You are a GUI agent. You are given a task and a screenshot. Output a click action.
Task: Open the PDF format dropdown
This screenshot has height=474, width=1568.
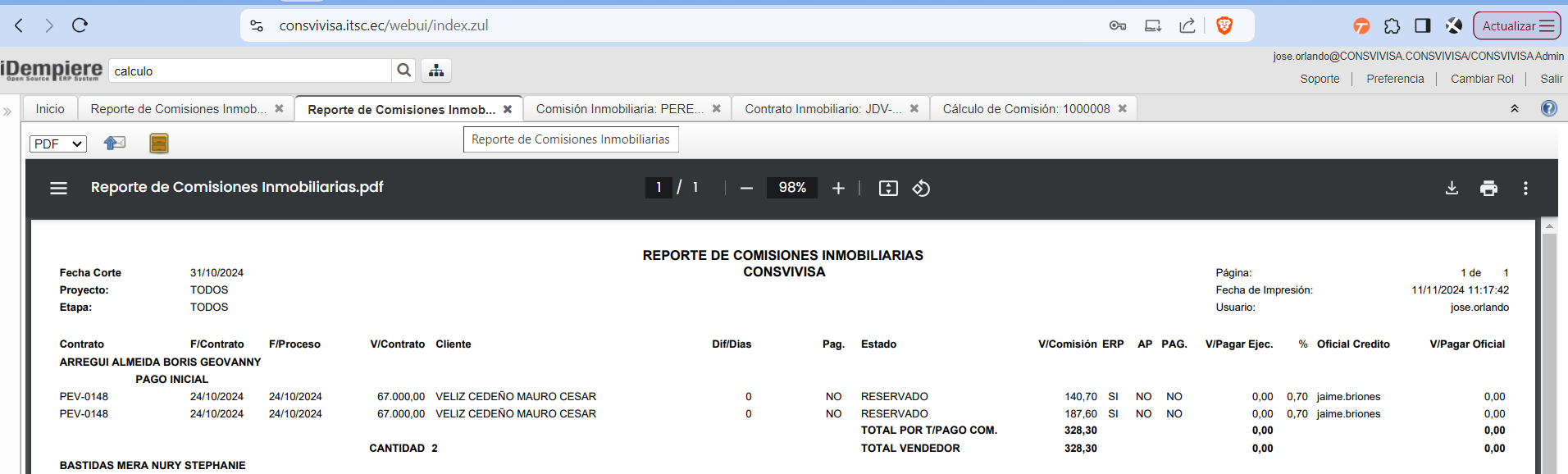tap(57, 144)
